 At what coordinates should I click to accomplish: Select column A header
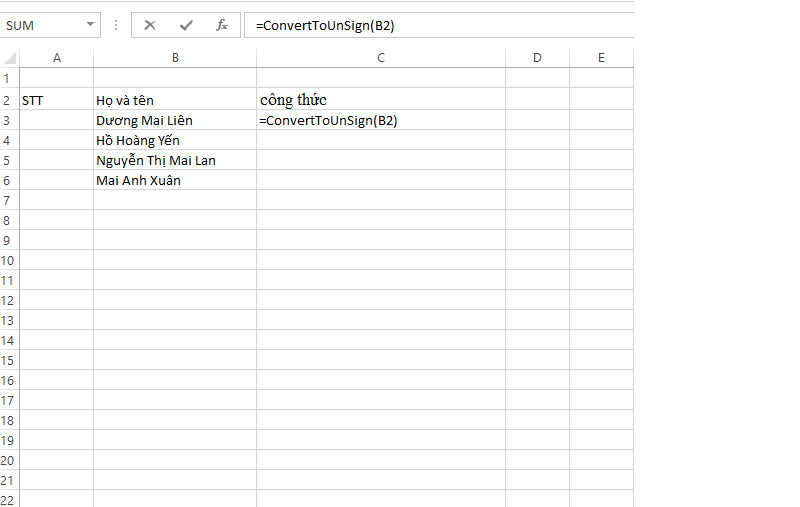pyautogui.click(x=57, y=58)
